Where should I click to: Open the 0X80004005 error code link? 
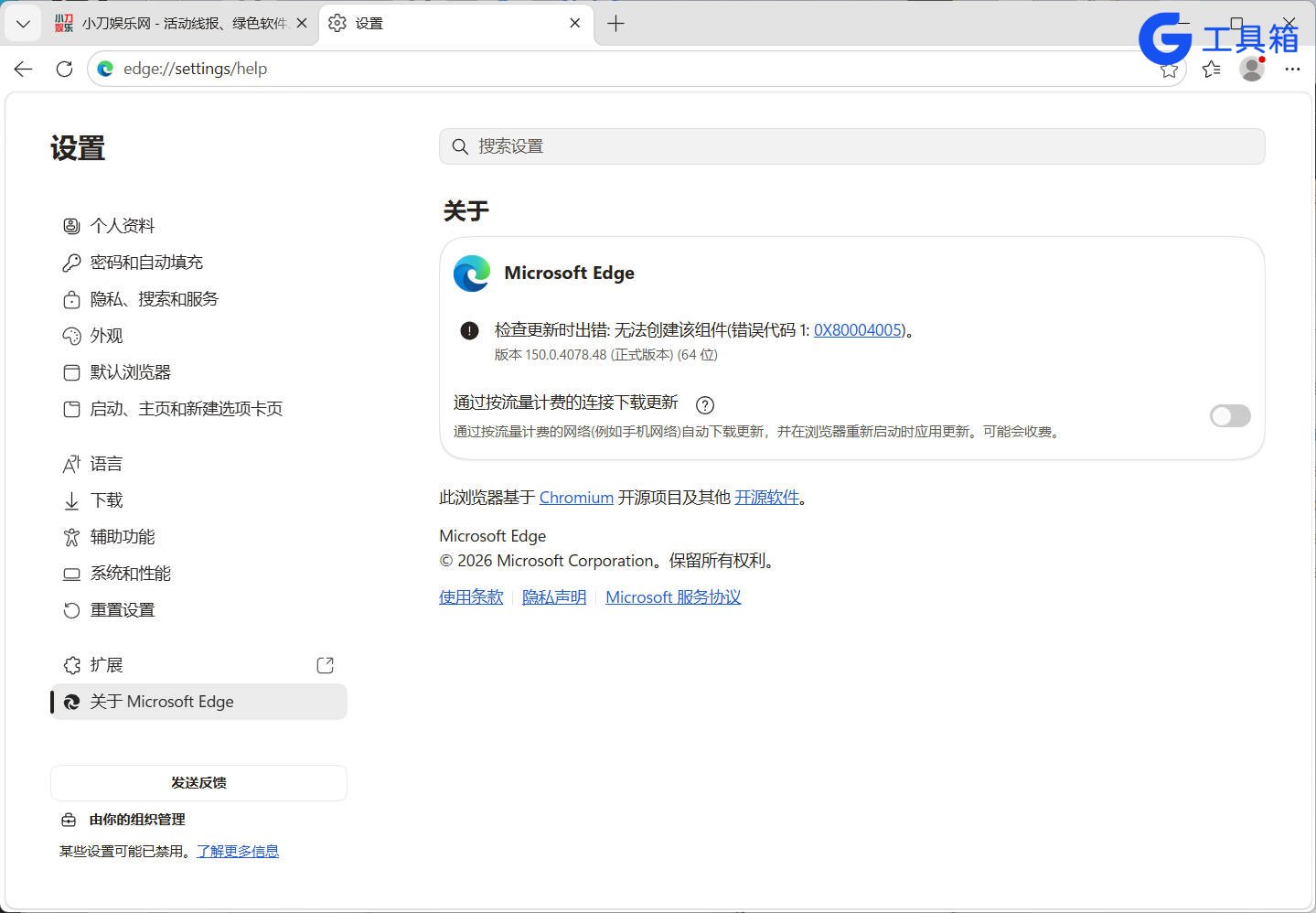coord(858,330)
